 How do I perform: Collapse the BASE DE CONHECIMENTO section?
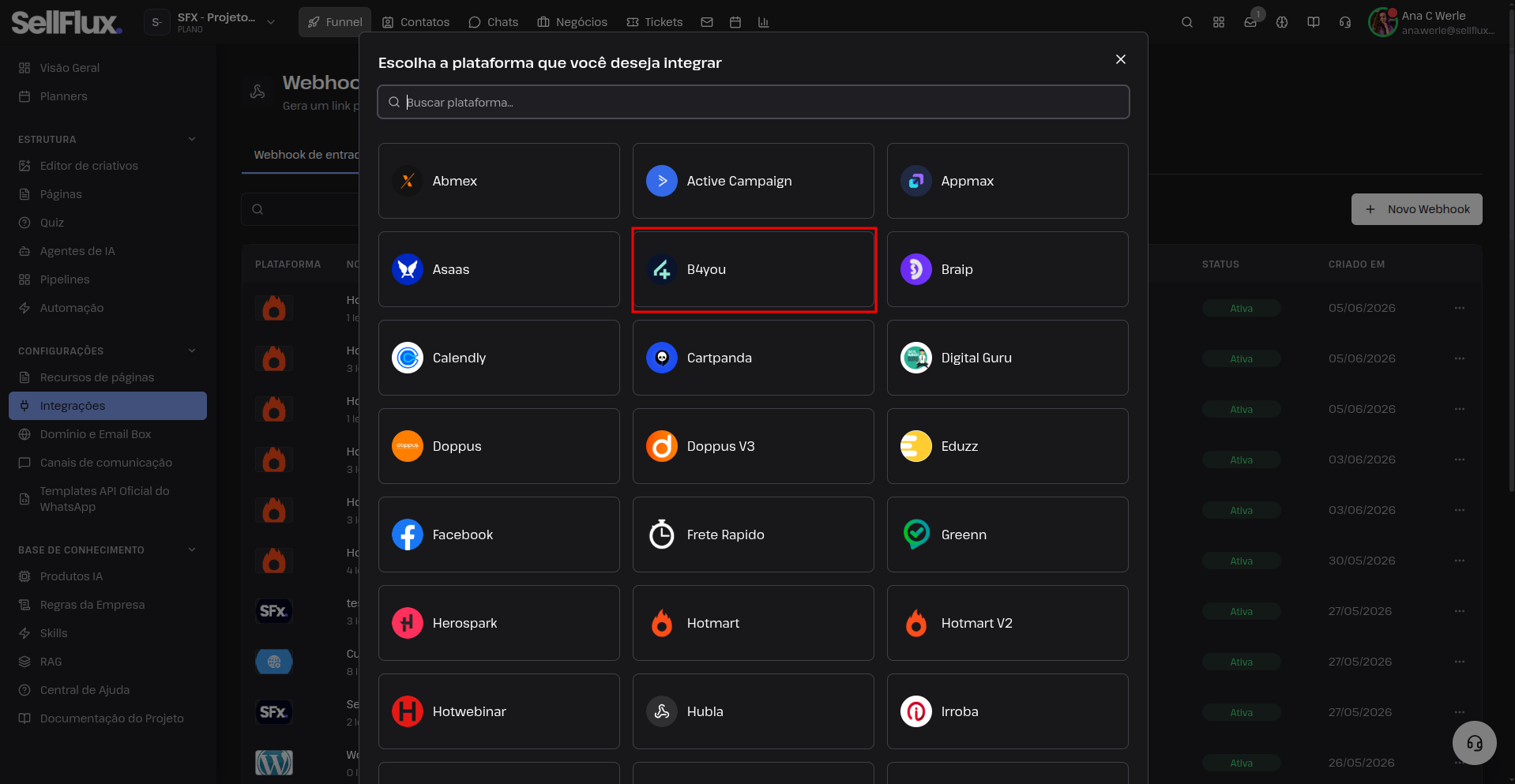tap(192, 550)
